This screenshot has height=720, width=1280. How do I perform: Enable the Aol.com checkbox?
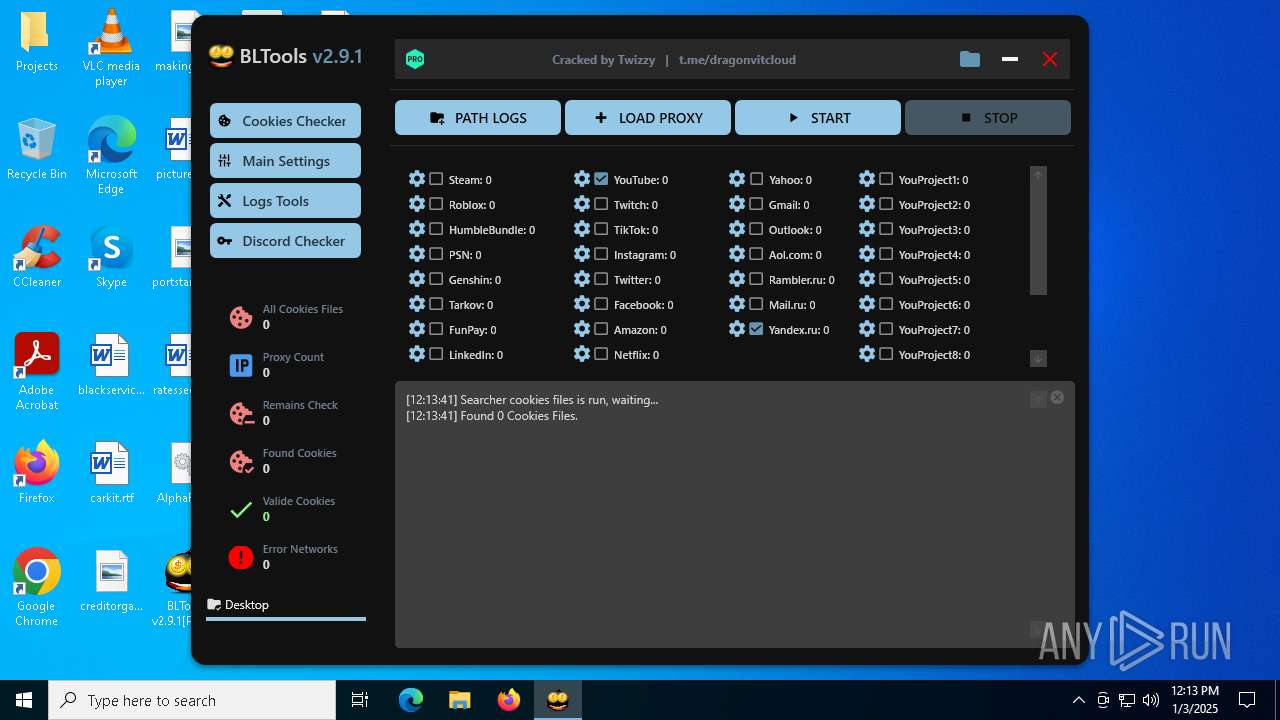(x=756, y=254)
